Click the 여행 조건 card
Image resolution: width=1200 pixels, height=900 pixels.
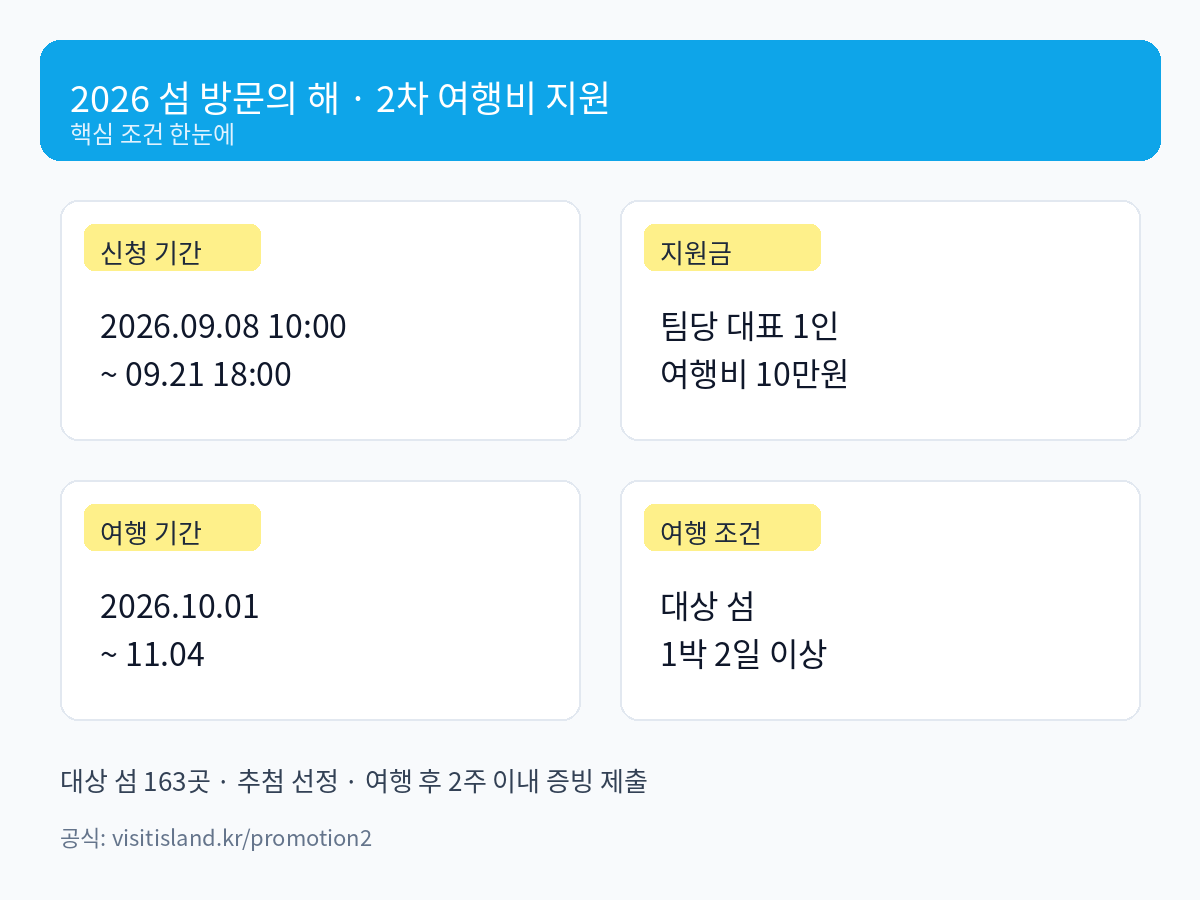[x=880, y=600]
